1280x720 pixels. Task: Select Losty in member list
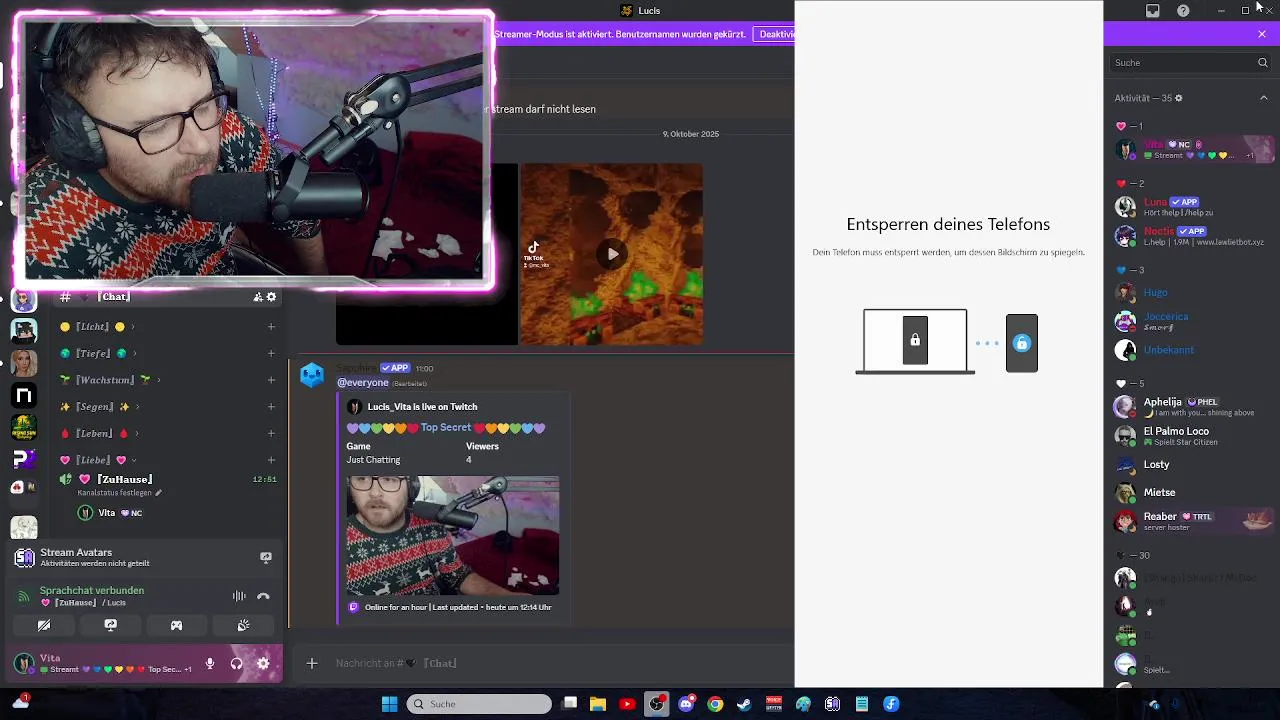coord(1190,465)
